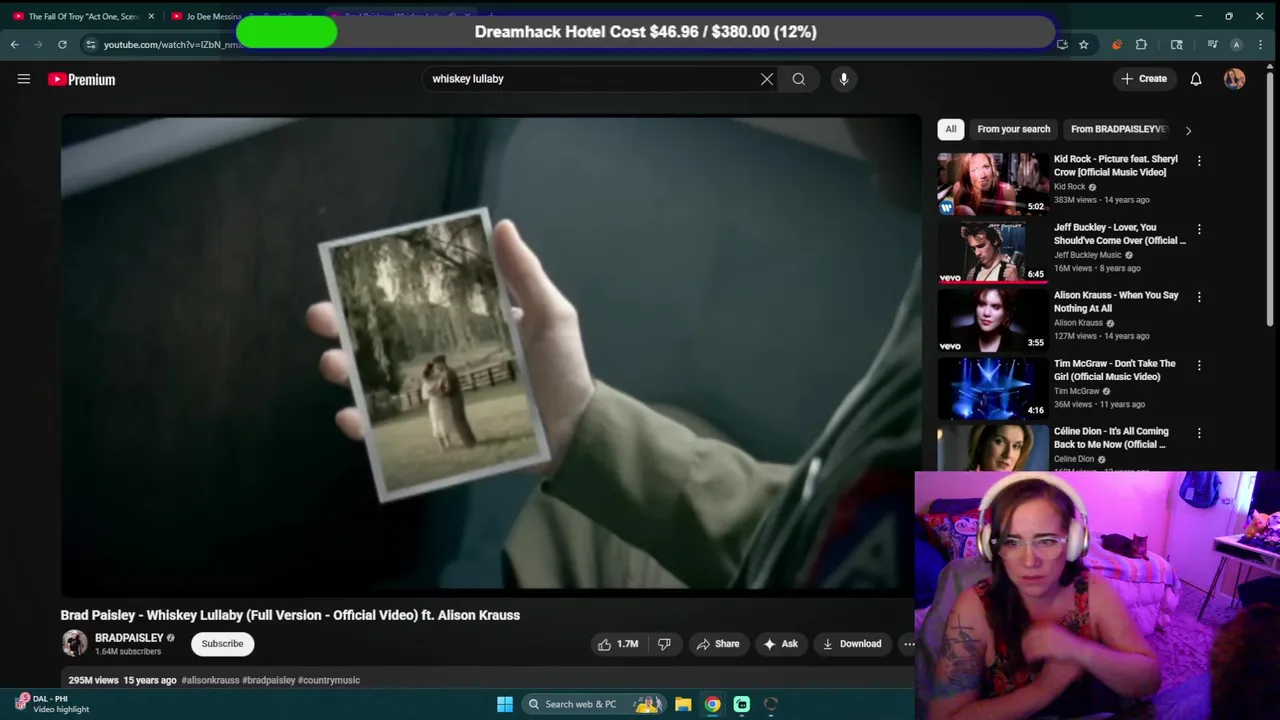The image size is (1280, 720).
Task: Go to YouTube Premium home logo
Action: point(81,79)
